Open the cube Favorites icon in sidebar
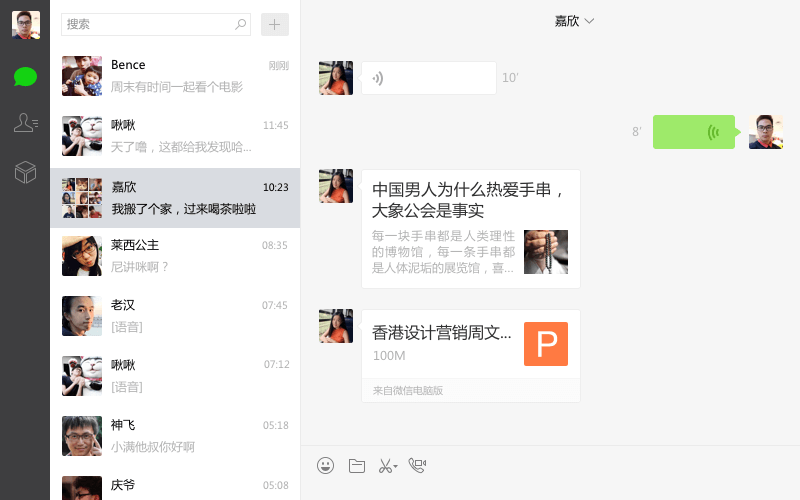 tap(25, 172)
